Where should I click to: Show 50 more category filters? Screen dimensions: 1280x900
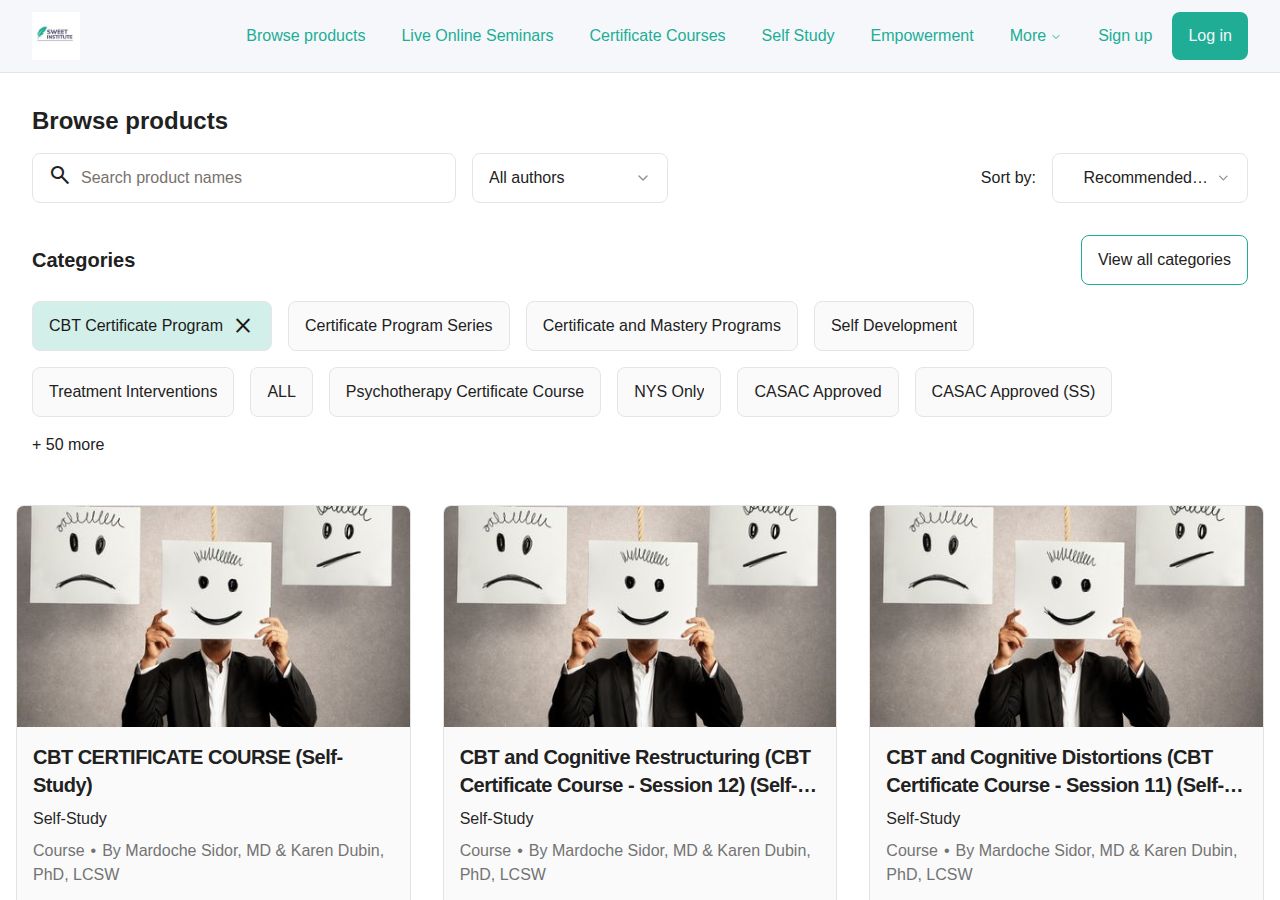coord(68,444)
